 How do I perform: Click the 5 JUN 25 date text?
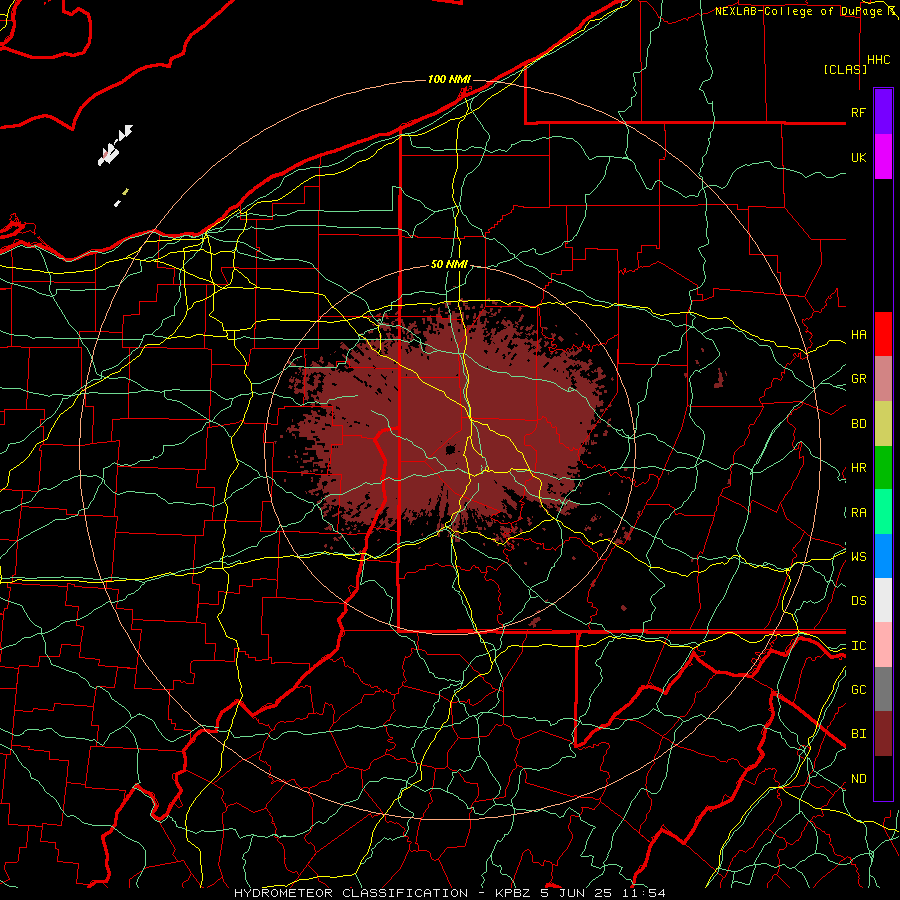(576, 893)
